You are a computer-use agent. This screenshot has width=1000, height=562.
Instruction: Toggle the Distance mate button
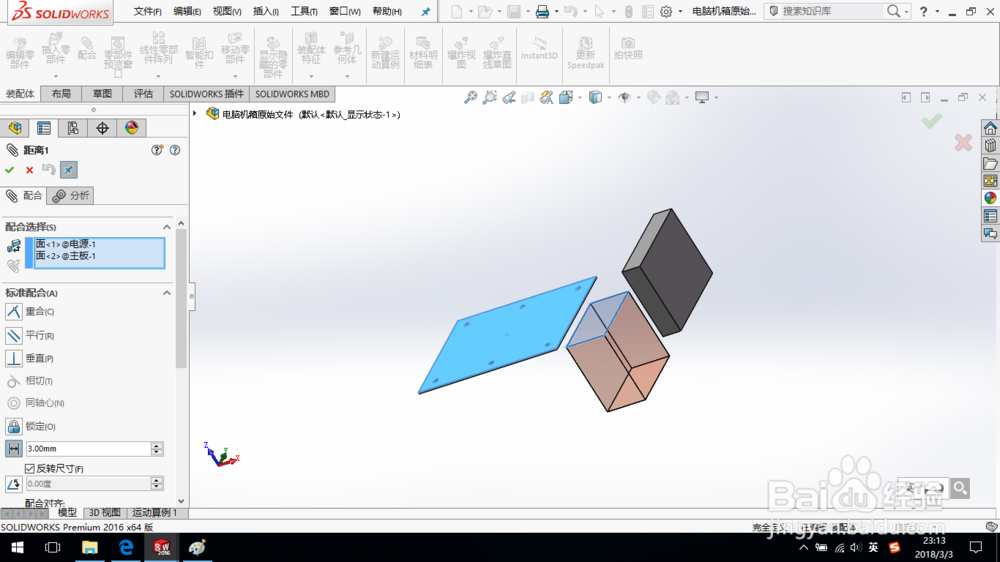(13, 448)
